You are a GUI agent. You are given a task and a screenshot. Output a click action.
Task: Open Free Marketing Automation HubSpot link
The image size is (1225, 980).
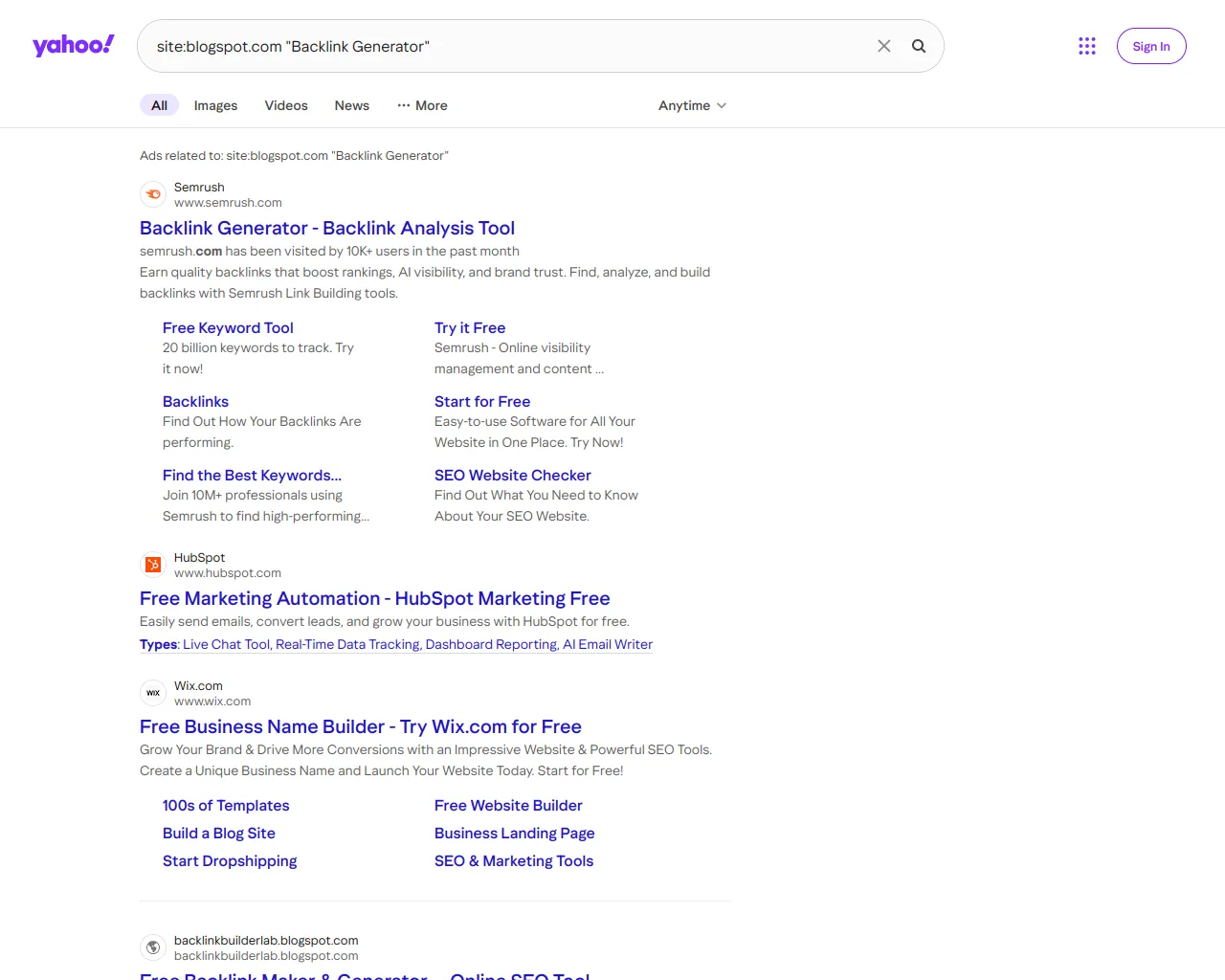click(375, 598)
